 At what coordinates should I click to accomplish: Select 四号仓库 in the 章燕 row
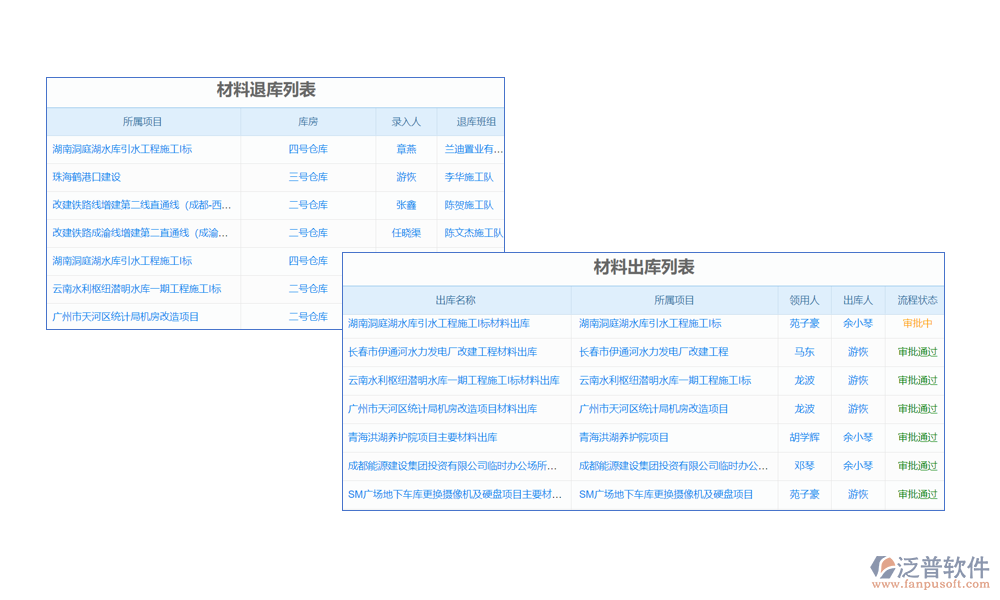click(x=308, y=149)
